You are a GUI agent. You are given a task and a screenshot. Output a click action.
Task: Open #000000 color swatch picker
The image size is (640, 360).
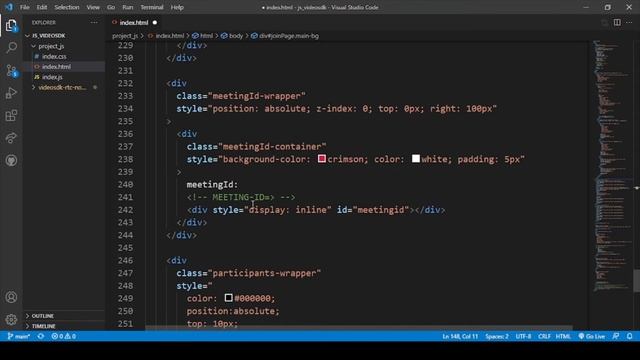coord(229,298)
